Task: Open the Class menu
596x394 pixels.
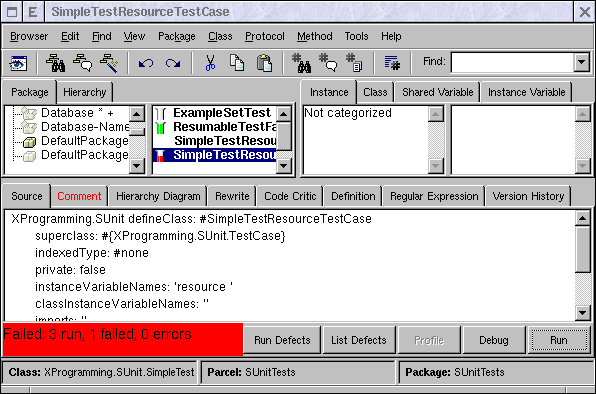Action: coord(220,36)
